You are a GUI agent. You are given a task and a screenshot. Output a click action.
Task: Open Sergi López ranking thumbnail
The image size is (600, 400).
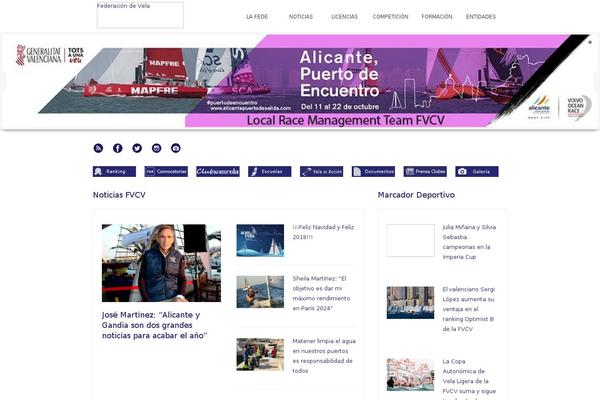point(411,302)
